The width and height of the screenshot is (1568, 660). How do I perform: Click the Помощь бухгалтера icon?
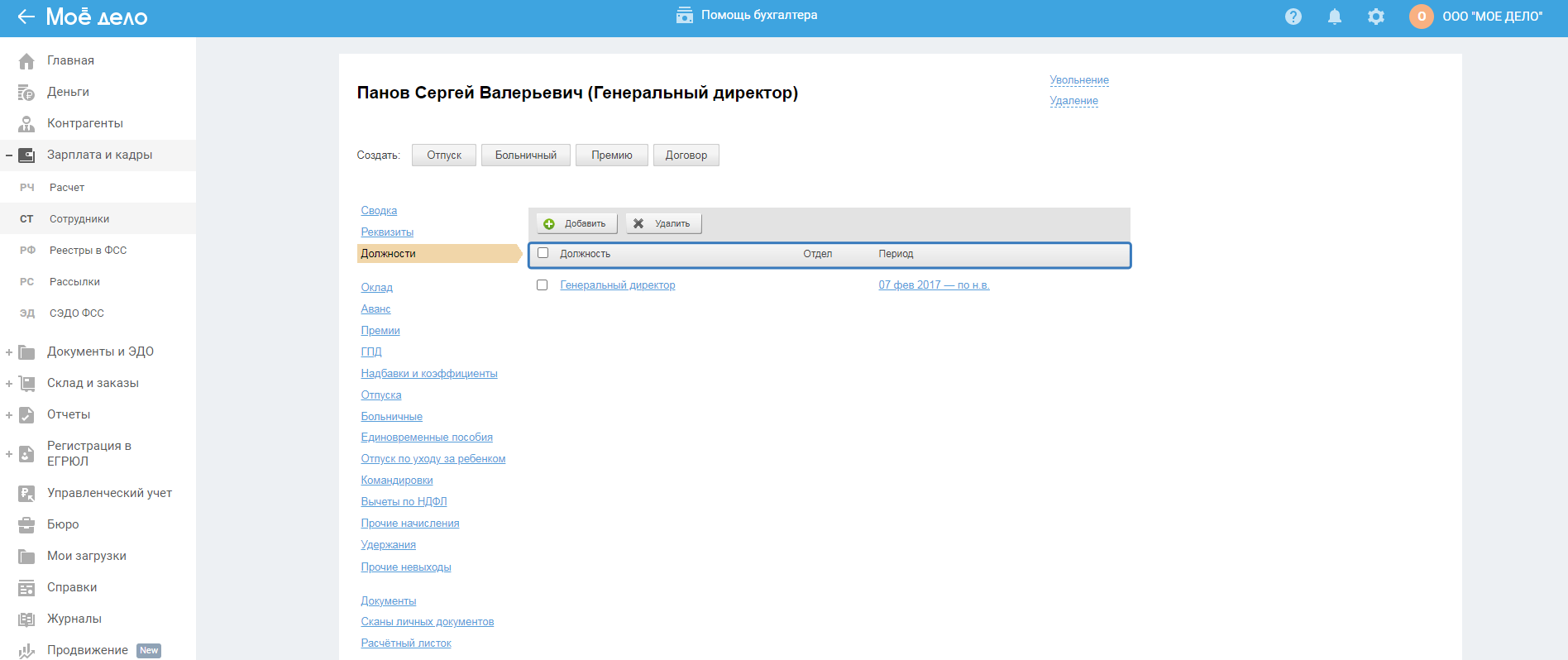click(685, 15)
